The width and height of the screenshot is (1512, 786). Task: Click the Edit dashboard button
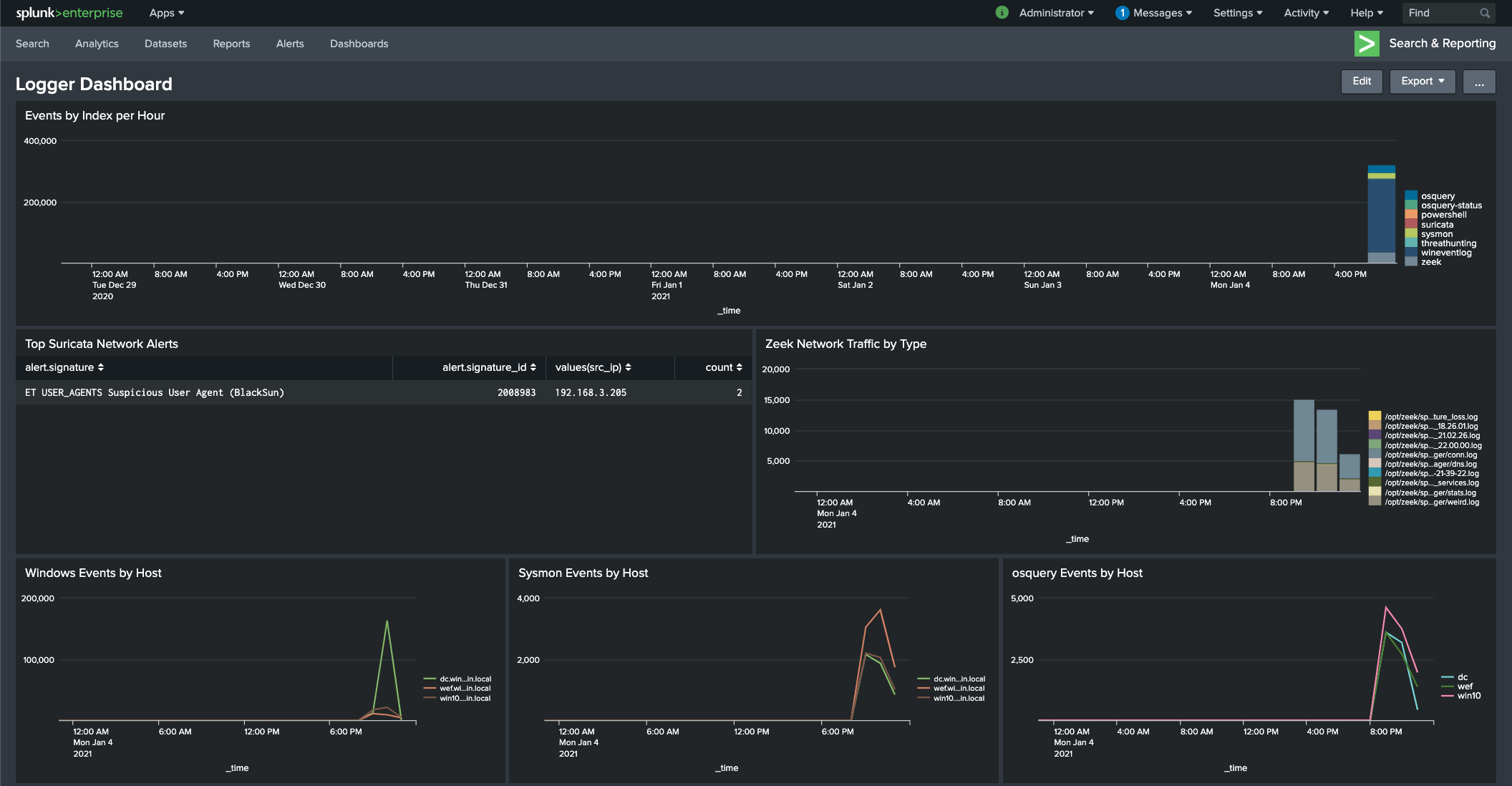[x=1361, y=81]
